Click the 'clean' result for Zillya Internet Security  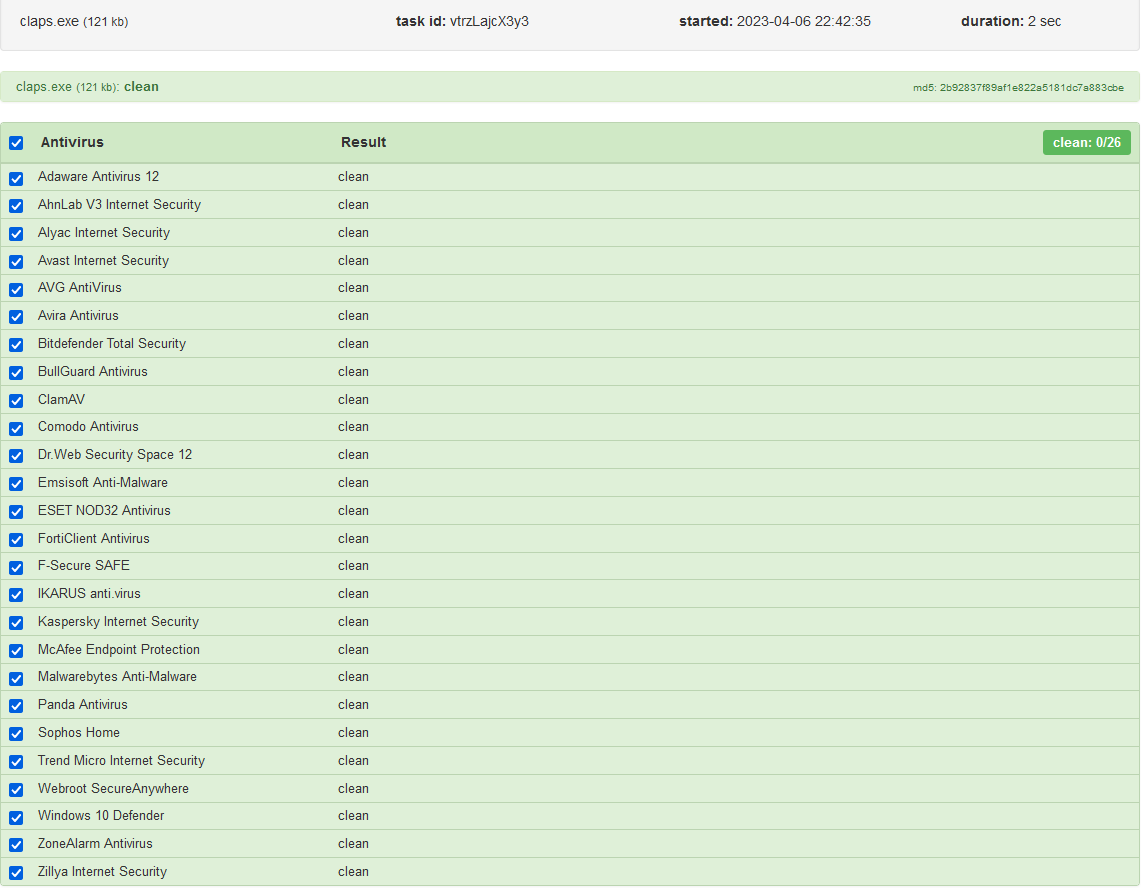354,871
